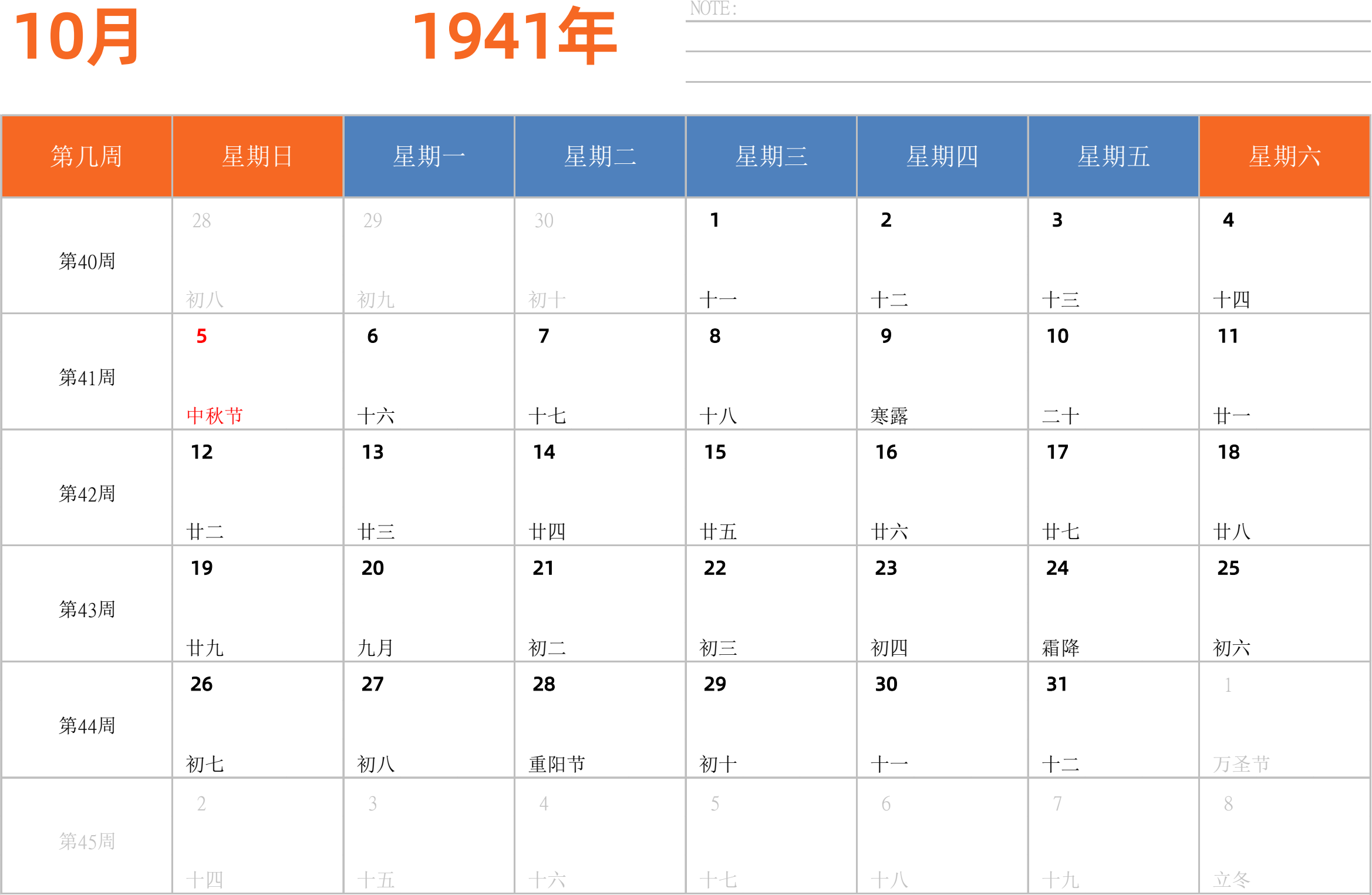
Task: Select date 31 in Friday column
Action: (x=1113, y=720)
